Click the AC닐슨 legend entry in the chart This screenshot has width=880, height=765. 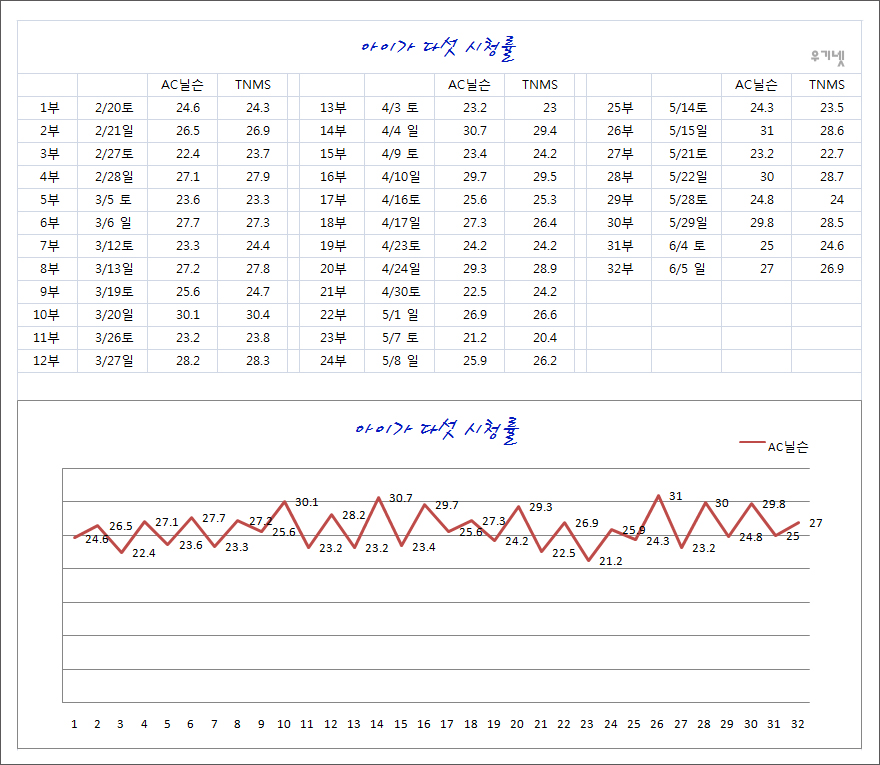(774, 447)
